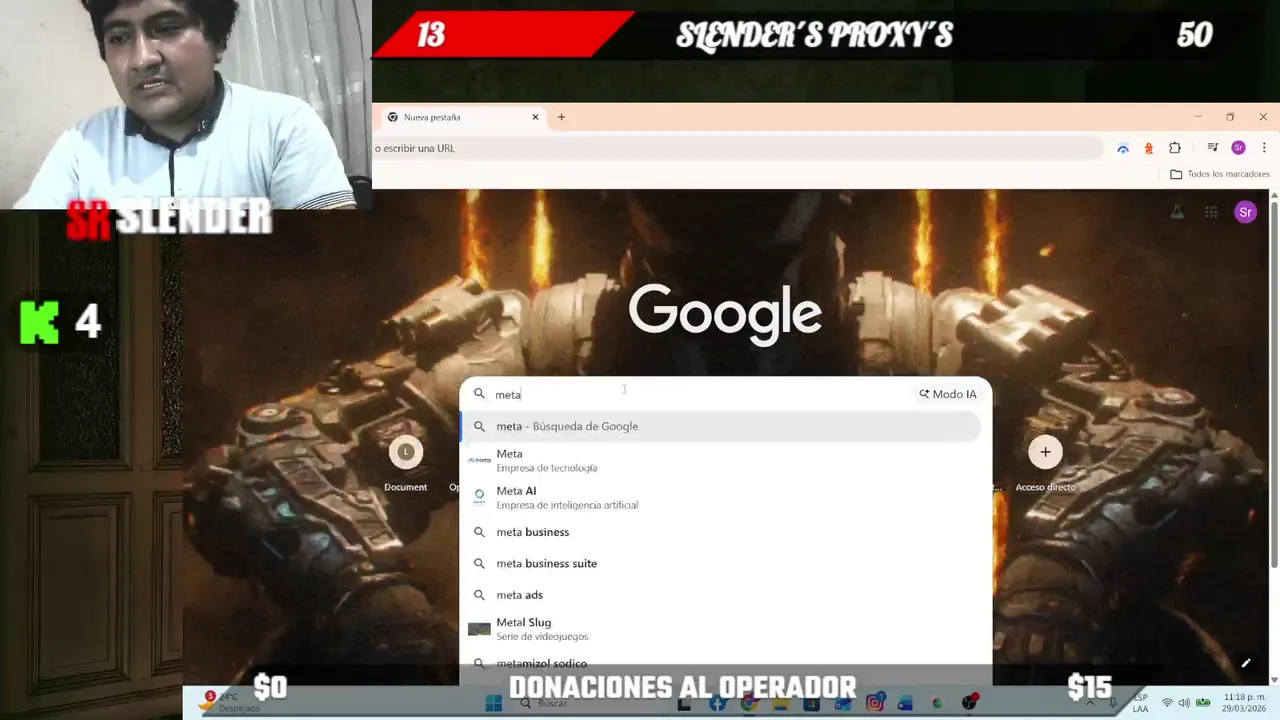Open the clock showing 11:18 p. m.
The height and width of the screenshot is (720, 1280).
1246,703
